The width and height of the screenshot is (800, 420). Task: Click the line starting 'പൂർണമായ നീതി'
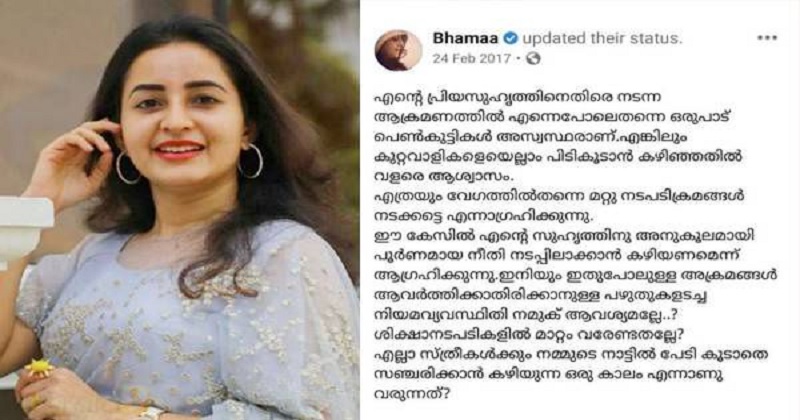tap(553, 256)
